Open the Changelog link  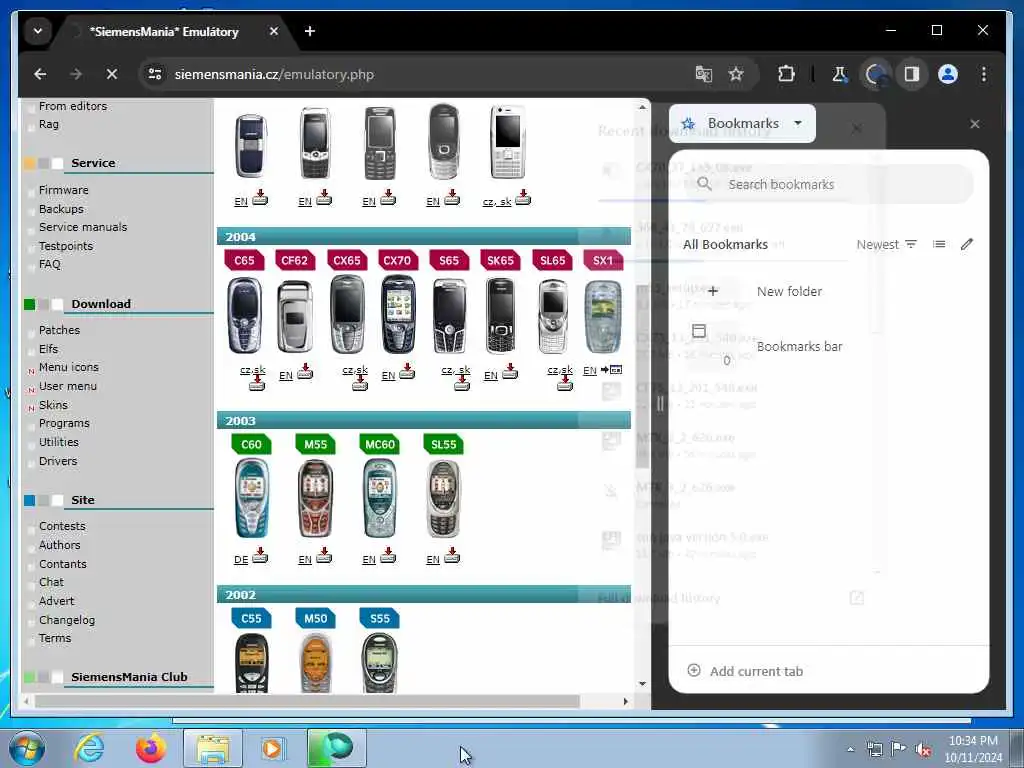tap(67, 620)
